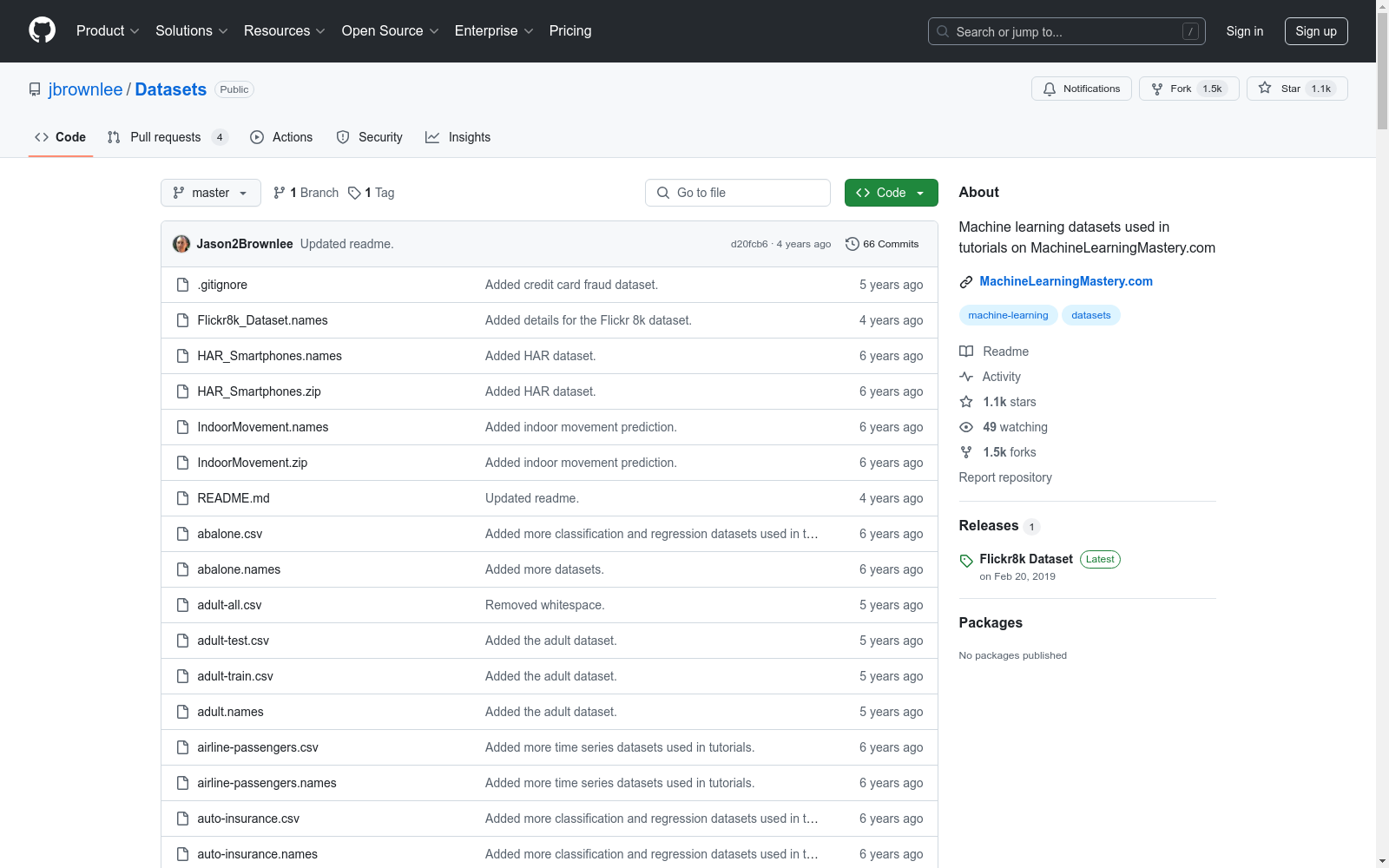
Task: Click Report repository link
Action: click(1005, 477)
